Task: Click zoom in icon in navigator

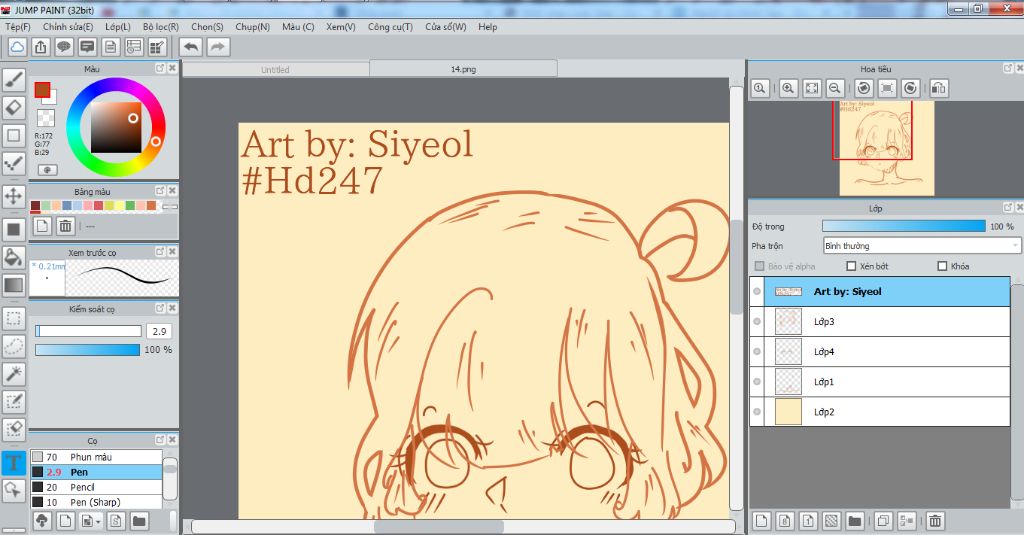Action: (788, 88)
